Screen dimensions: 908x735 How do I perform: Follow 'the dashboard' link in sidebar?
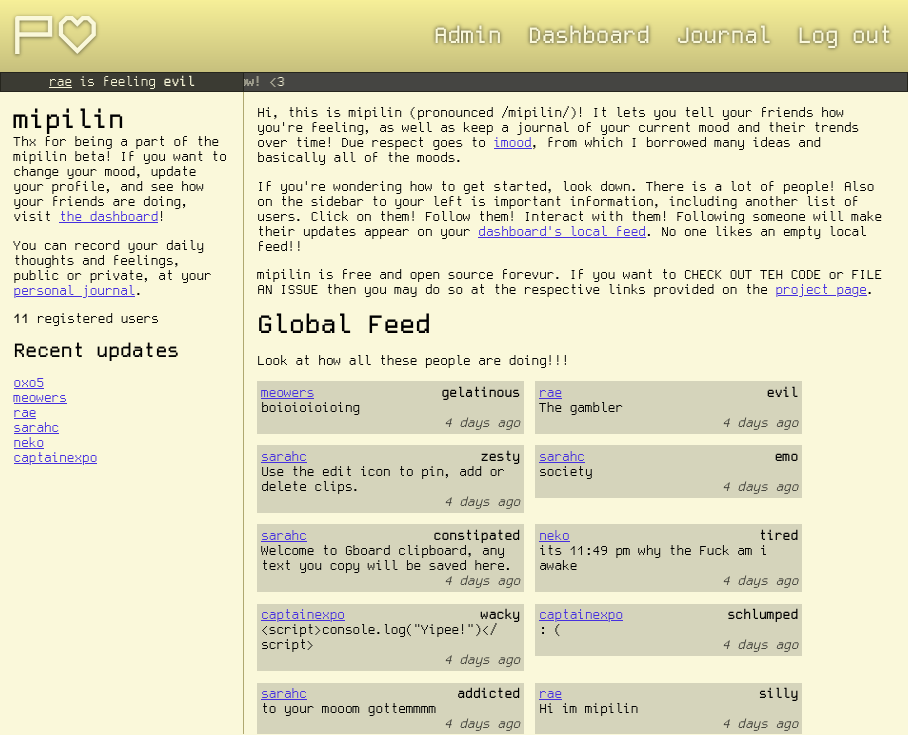[x=109, y=217]
